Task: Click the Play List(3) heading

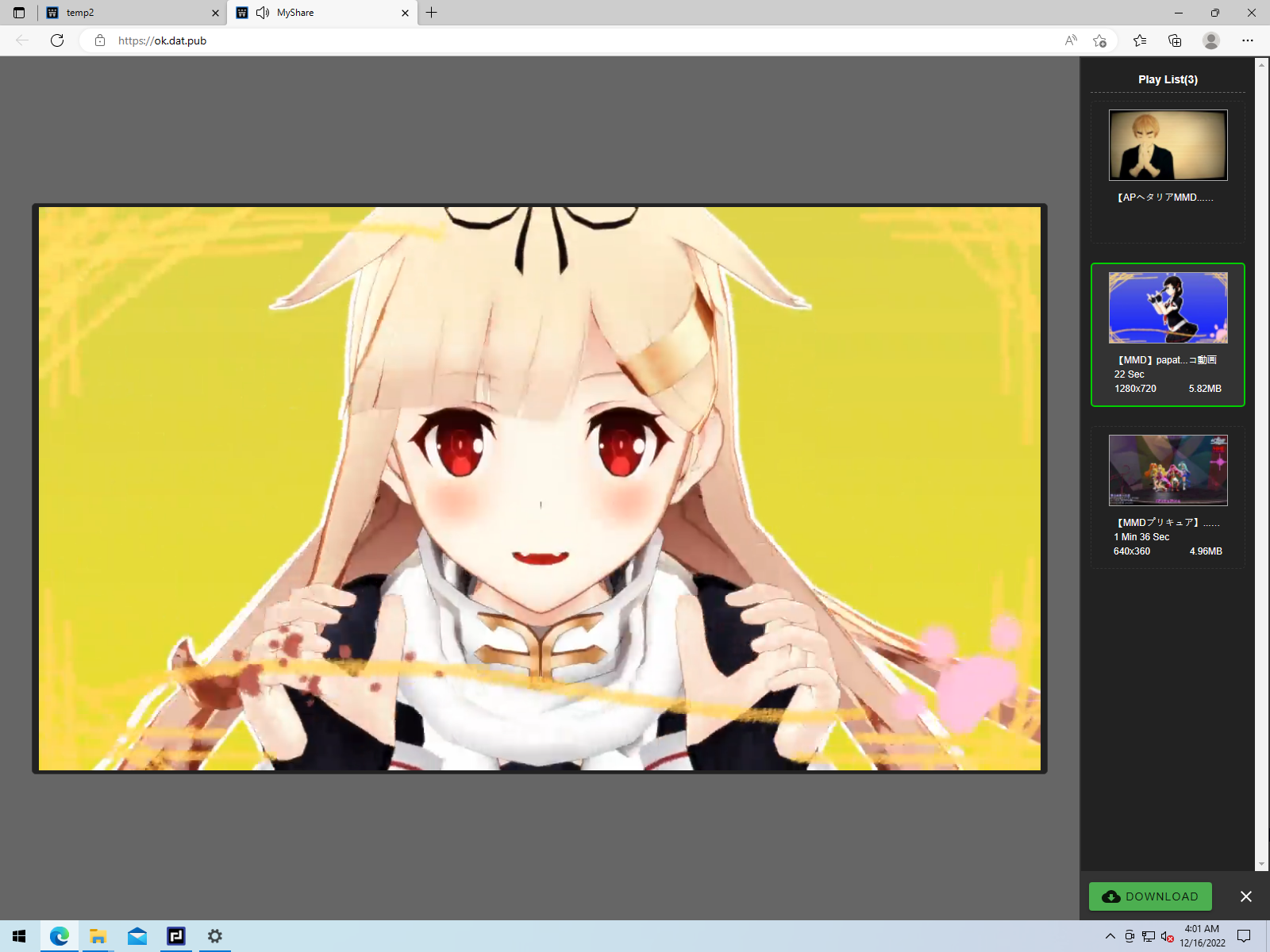Action: [1168, 79]
